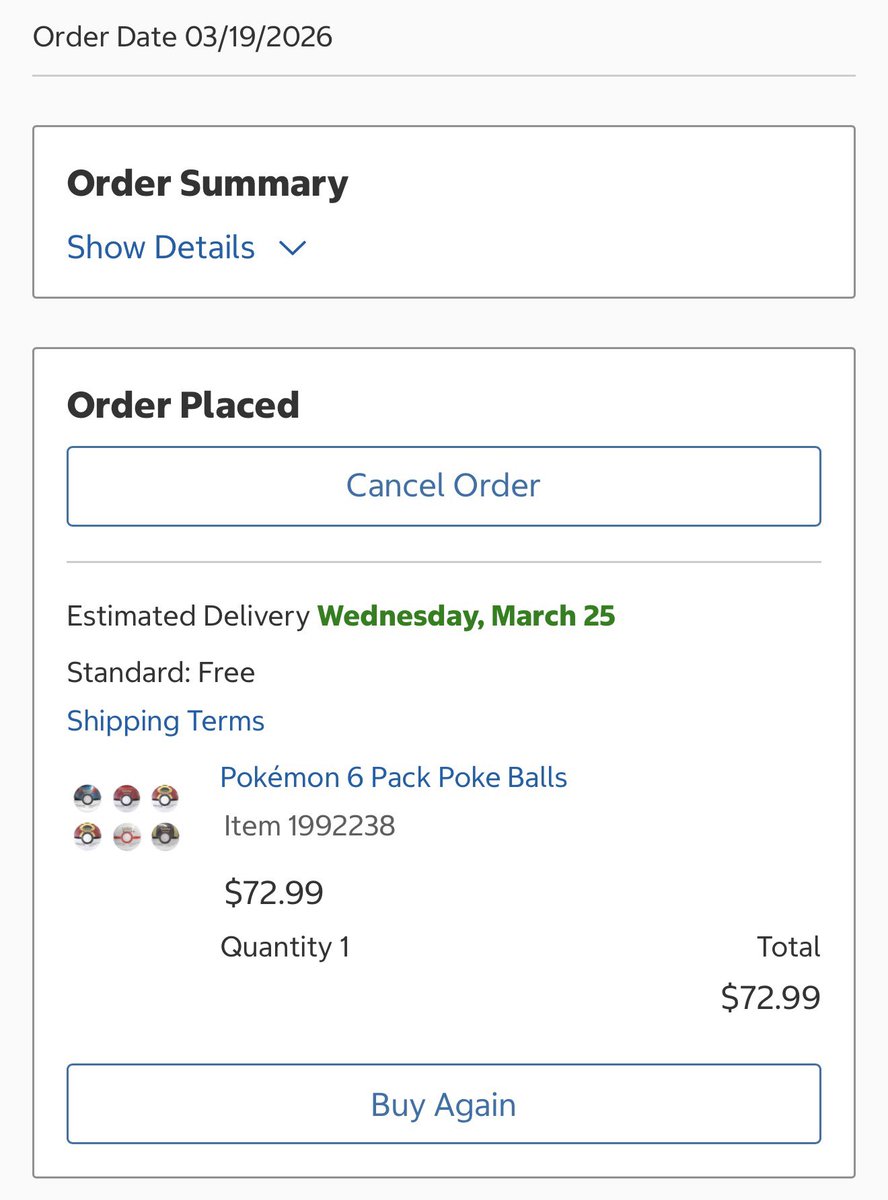This screenshot has height=1200, width=888.
Task: Expand the Show Details chevron arrow
Action: (292, 248)
